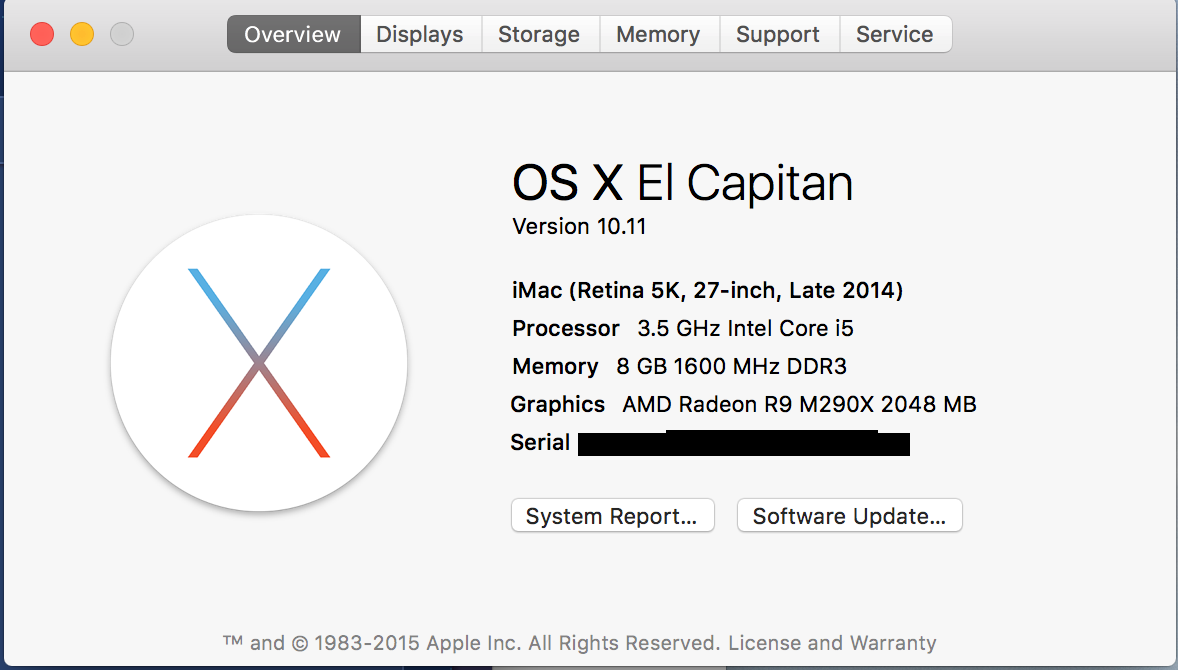
Task: Close the About This Mac window
Action: point(42,35)
